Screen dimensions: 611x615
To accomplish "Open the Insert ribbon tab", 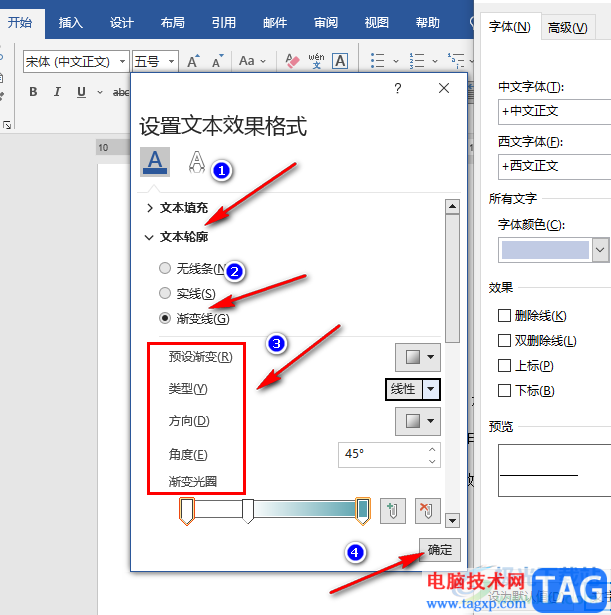I will click(71, 23).
